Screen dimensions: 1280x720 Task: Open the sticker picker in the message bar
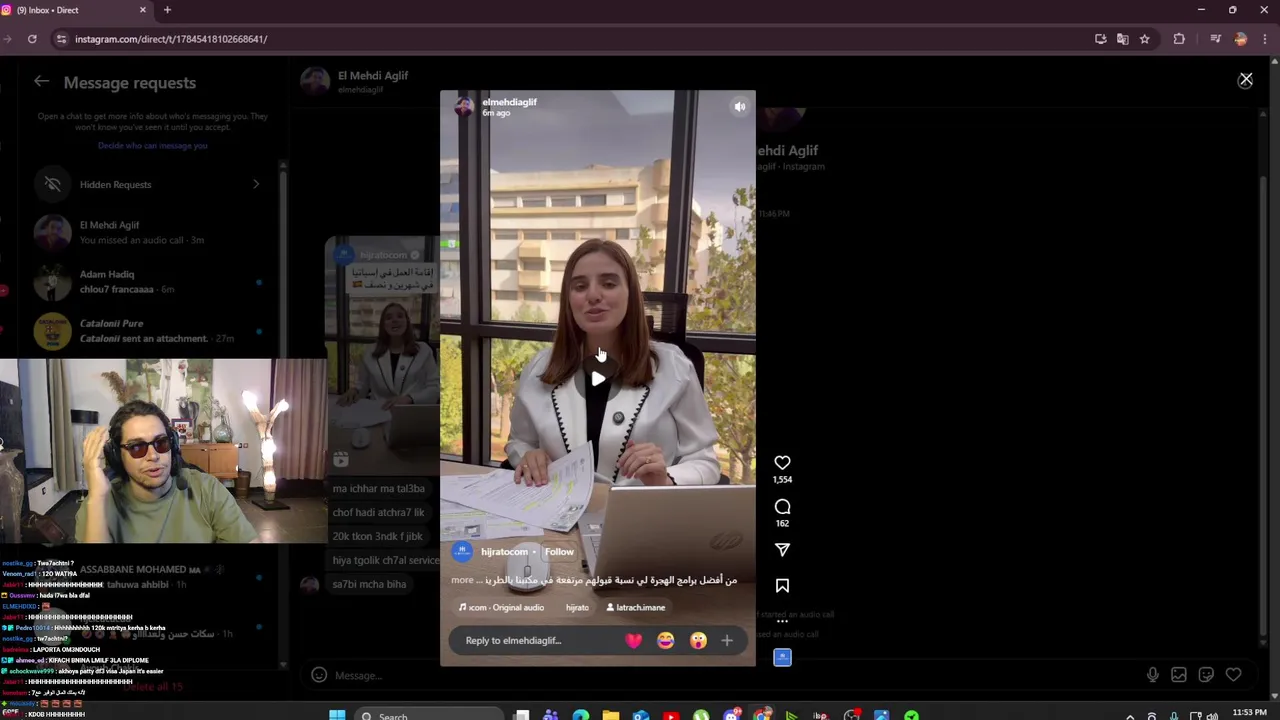tap(1206, 675)
